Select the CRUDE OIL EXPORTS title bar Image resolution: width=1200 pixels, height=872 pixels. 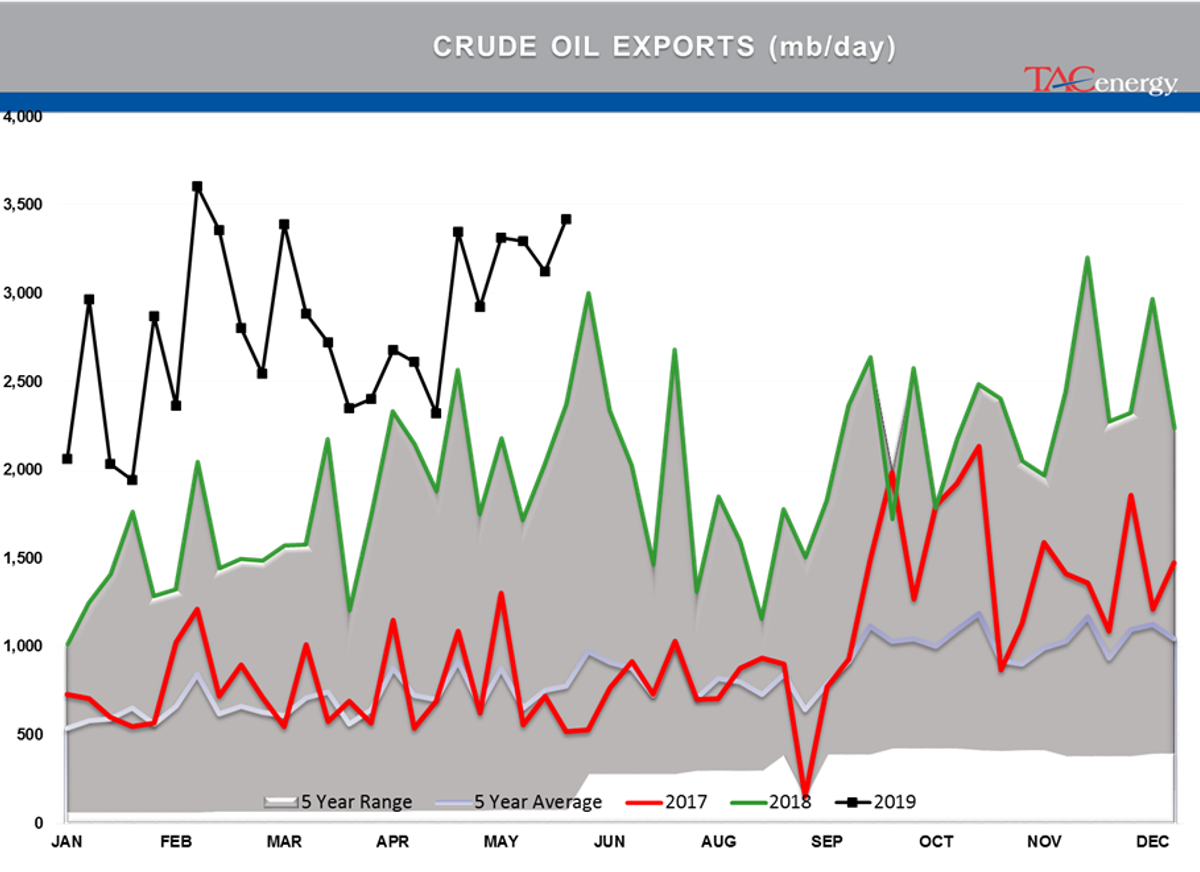(x=600, y=46)
